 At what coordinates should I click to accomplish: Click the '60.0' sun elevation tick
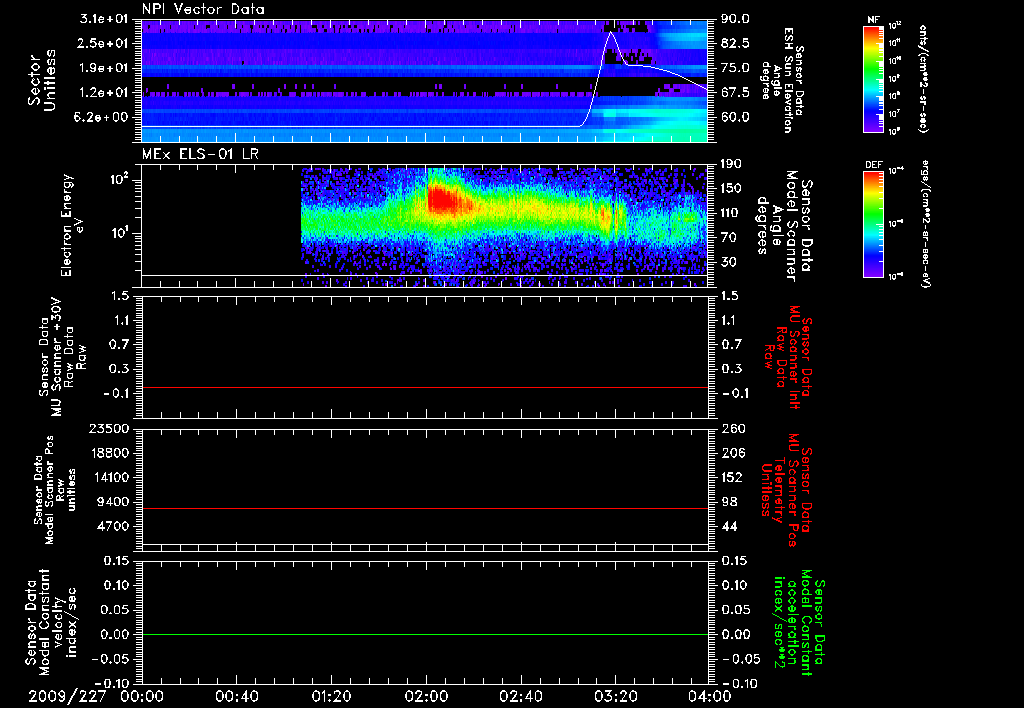point(735,118)
